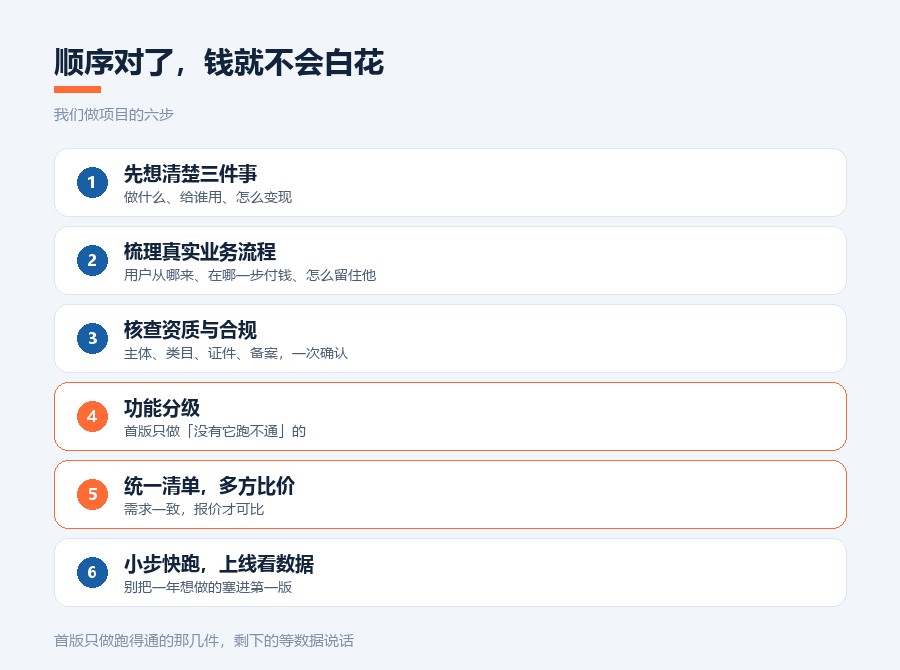Screen dimensions: 900x670
Task: Click the 首版只做「没有它跑不通」的 description
Action: [x=215, y=432]
